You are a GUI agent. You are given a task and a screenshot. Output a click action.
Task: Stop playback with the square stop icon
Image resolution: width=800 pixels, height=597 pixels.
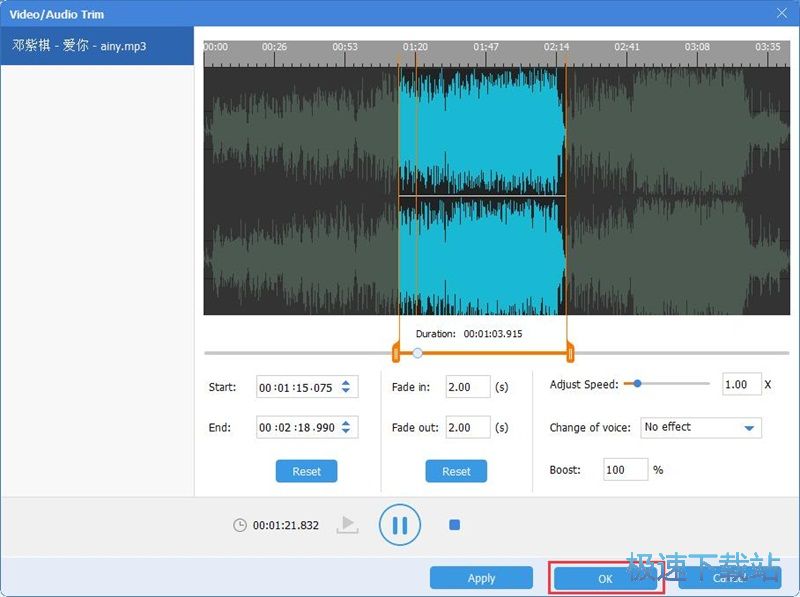[455, 525]
